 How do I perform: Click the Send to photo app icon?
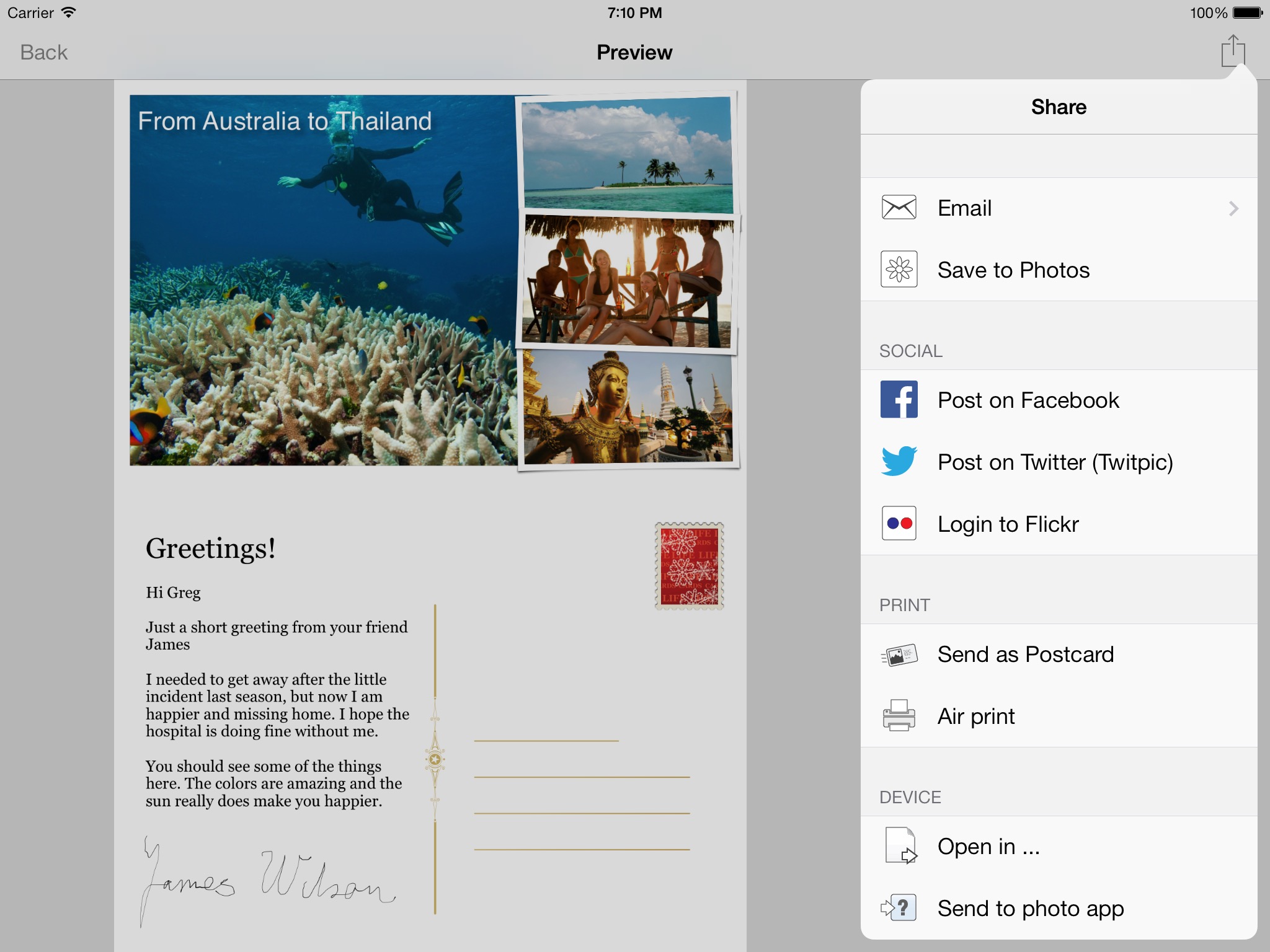[x=899, y=908]
